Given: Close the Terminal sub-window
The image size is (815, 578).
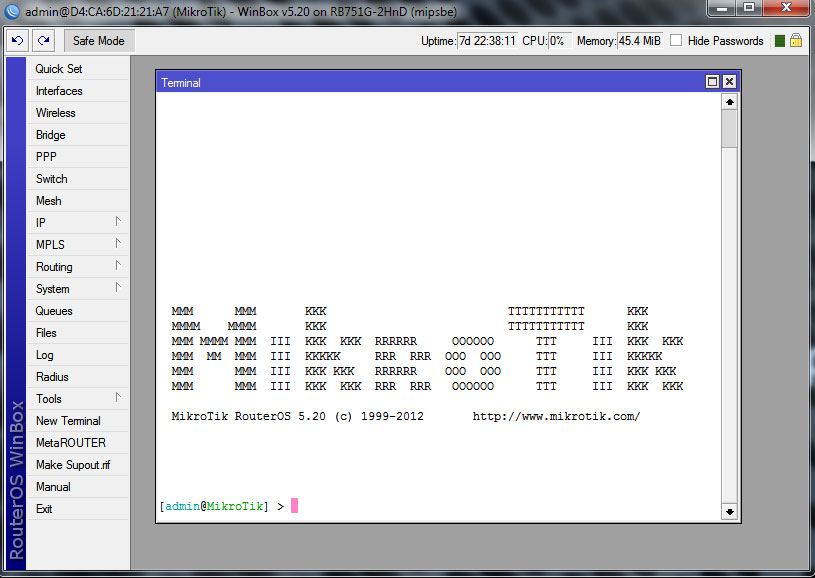Looking at the screenshot, I should pyautogui.click(x=730, y=82).
